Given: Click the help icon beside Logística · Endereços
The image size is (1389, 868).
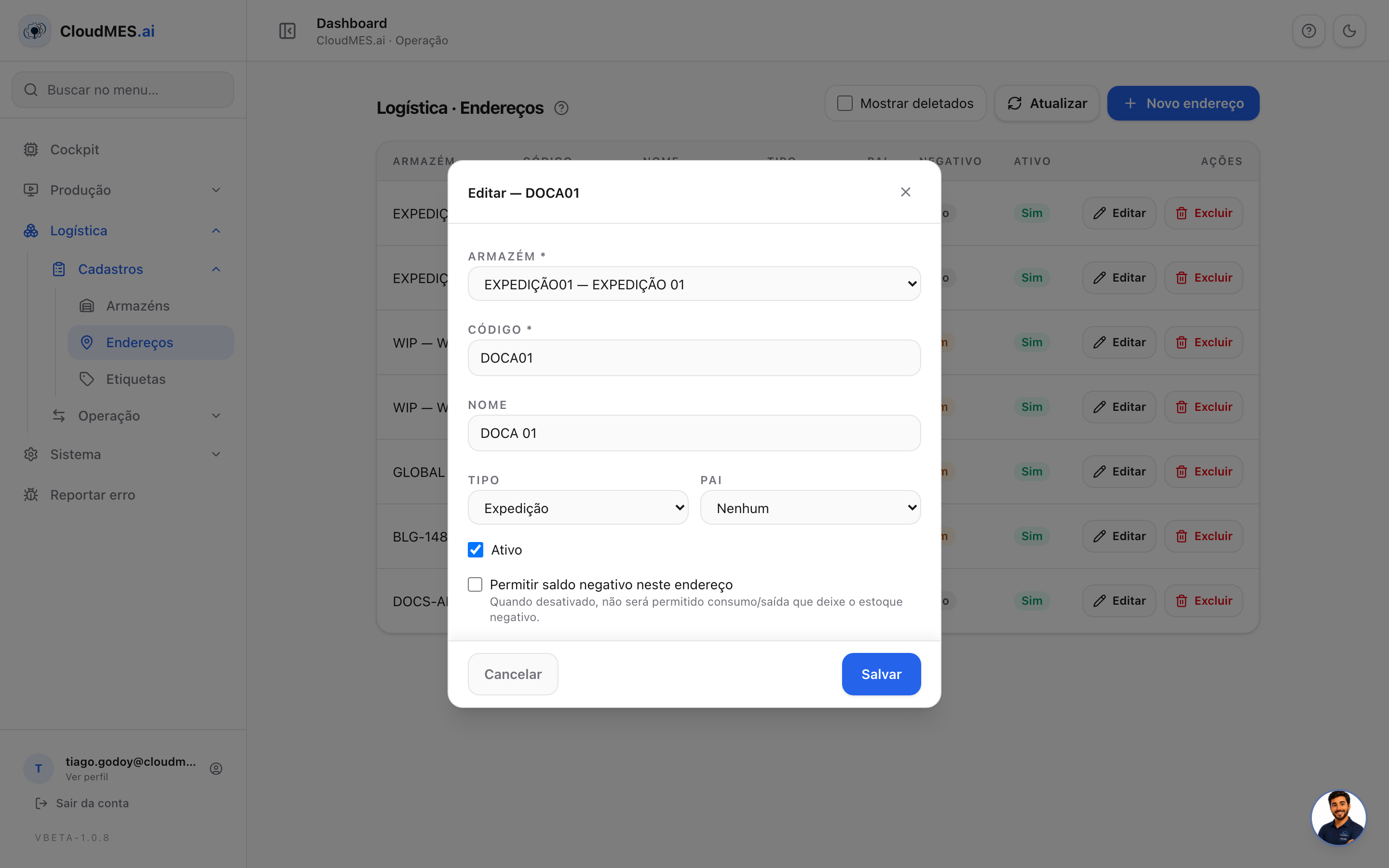Looking at the screenshot, I should pos(561,108).
